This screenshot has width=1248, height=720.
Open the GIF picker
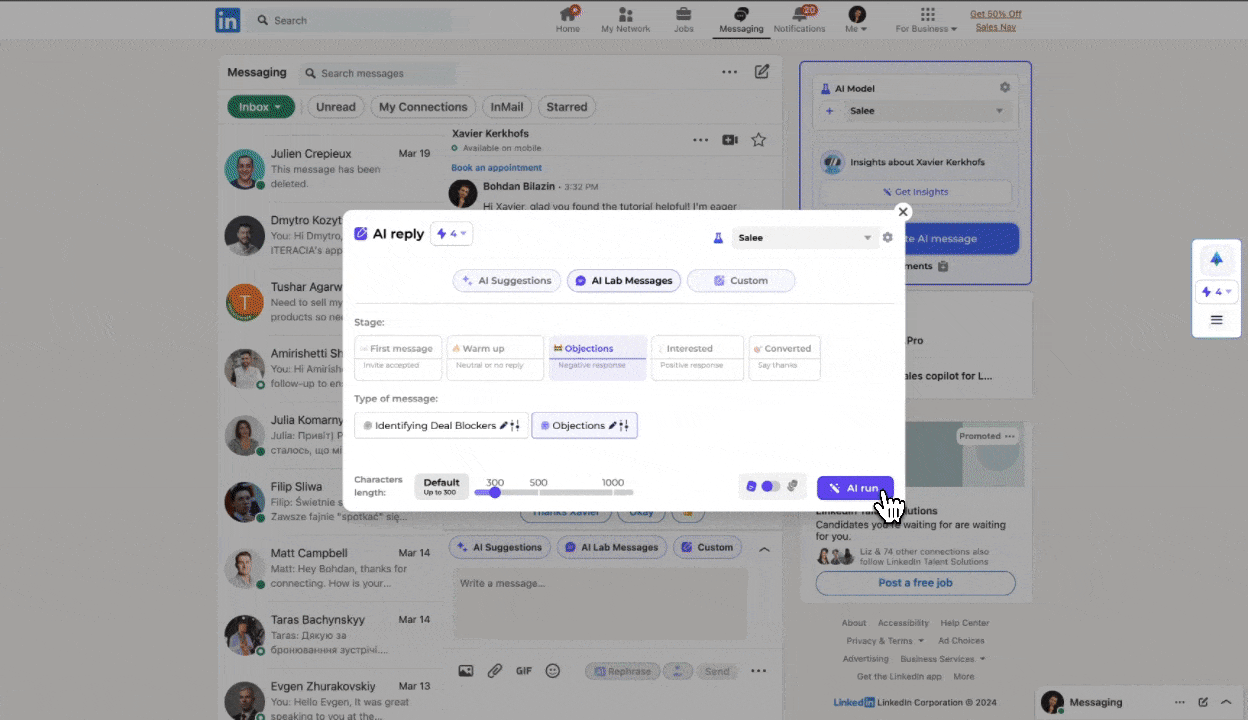tap(524, 671)
